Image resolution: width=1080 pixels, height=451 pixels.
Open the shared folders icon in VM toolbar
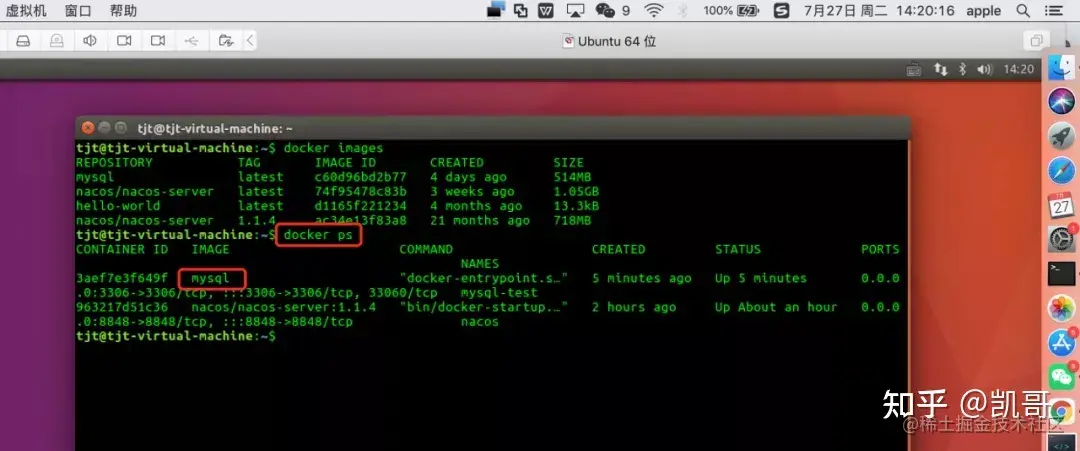coord(225,41)
